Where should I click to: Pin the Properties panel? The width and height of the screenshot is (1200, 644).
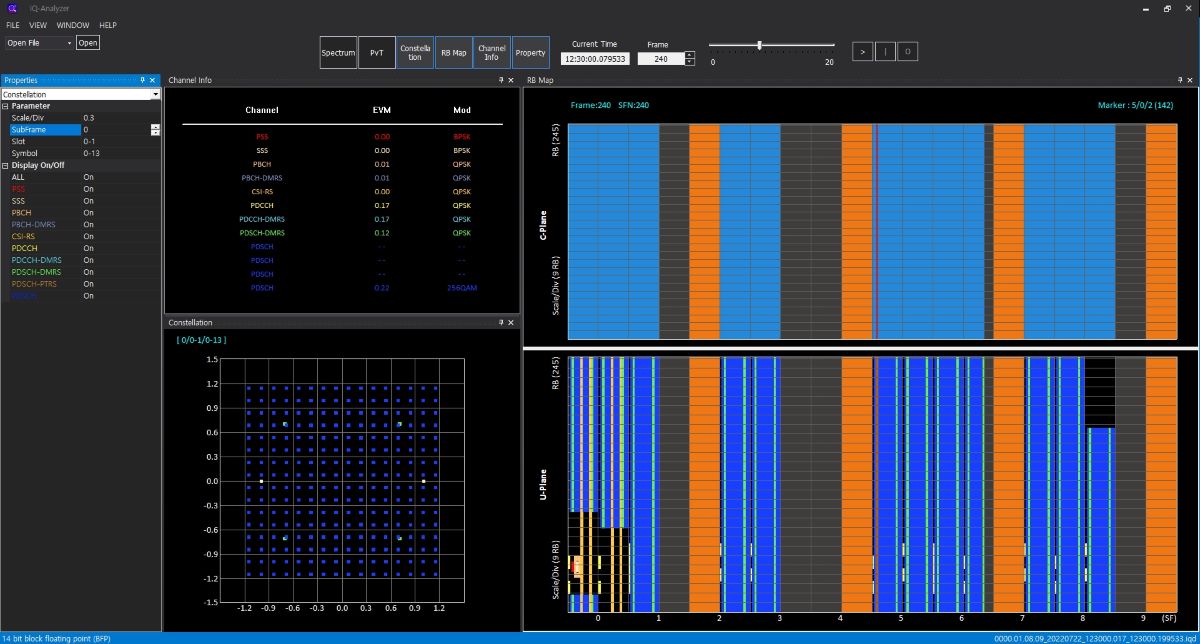[143, 80]
